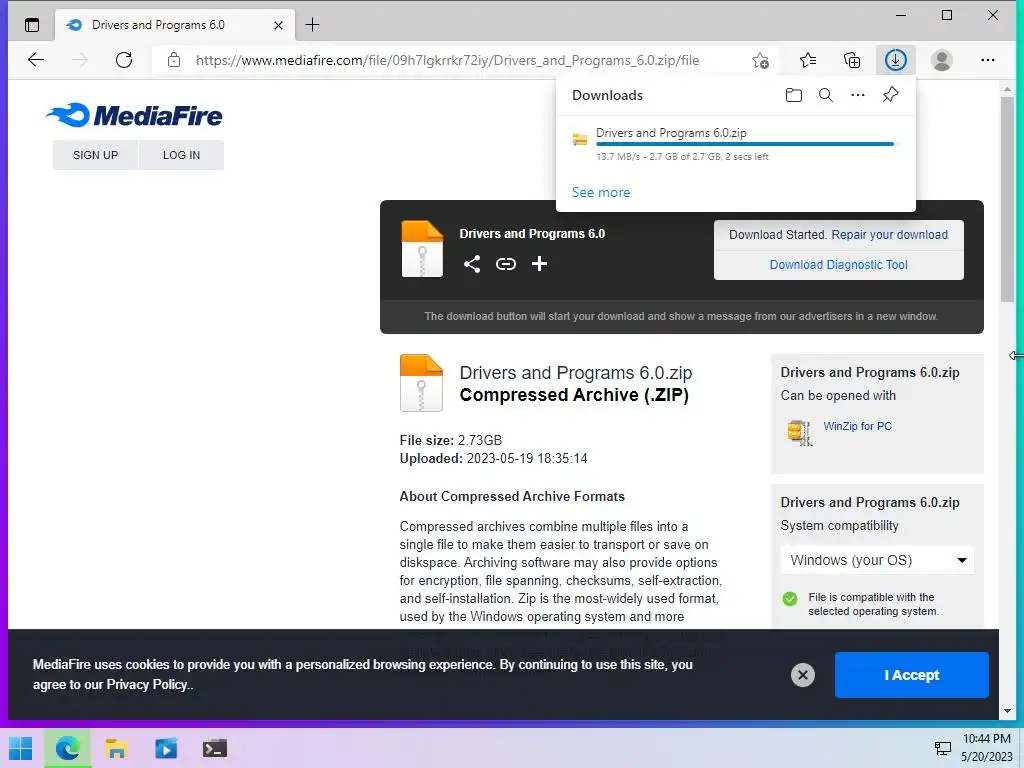Click the Uploaded 2023-05-19 date text
The width and height of the screenshot is (1024, 768).
point(493,458)
